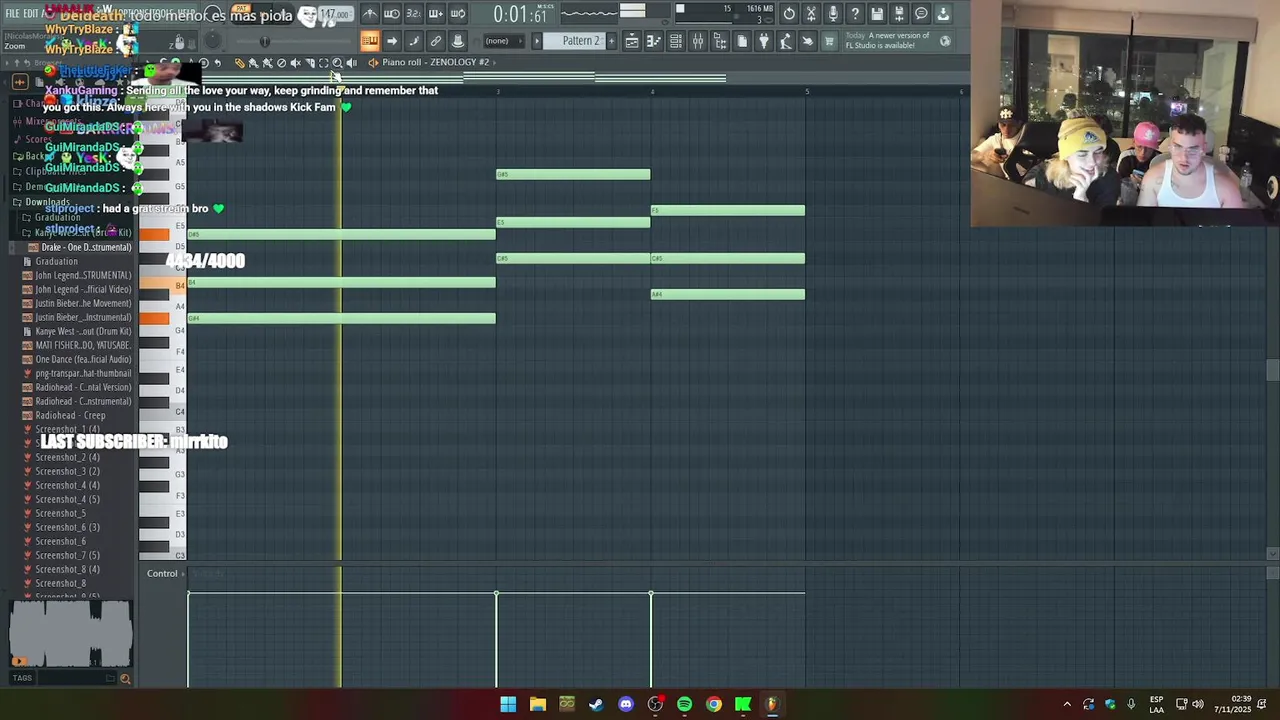Click the microphone one-click recording icon
This screenshot has height=720, width=1280.
pos(833,14)
